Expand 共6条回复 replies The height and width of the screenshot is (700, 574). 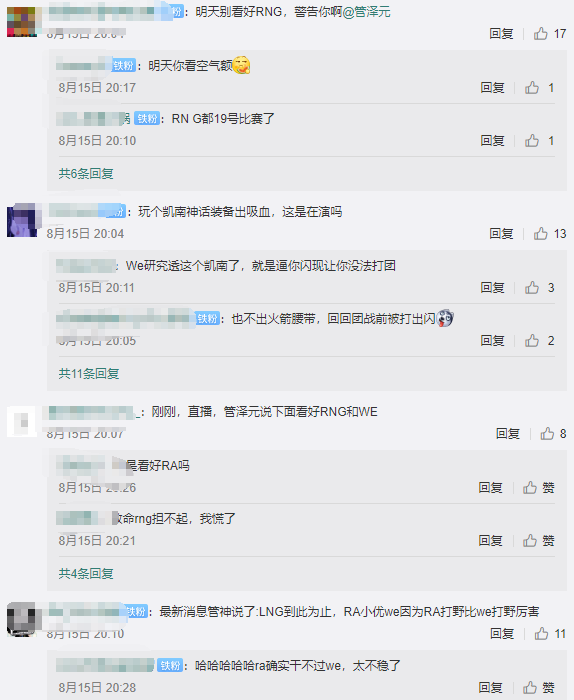pyautogui.click(x=86, y=173)
